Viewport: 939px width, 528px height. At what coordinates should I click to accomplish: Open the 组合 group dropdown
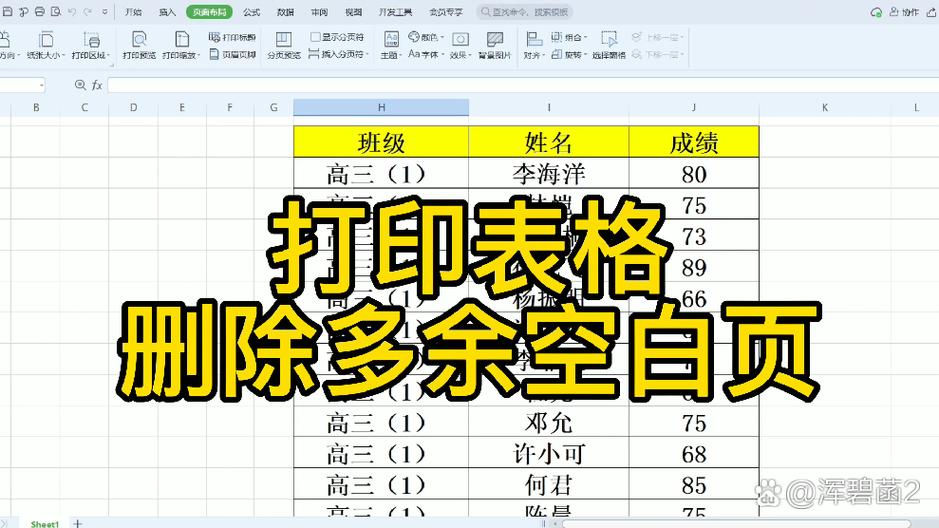pyautogui.click(x=568, y=37)
